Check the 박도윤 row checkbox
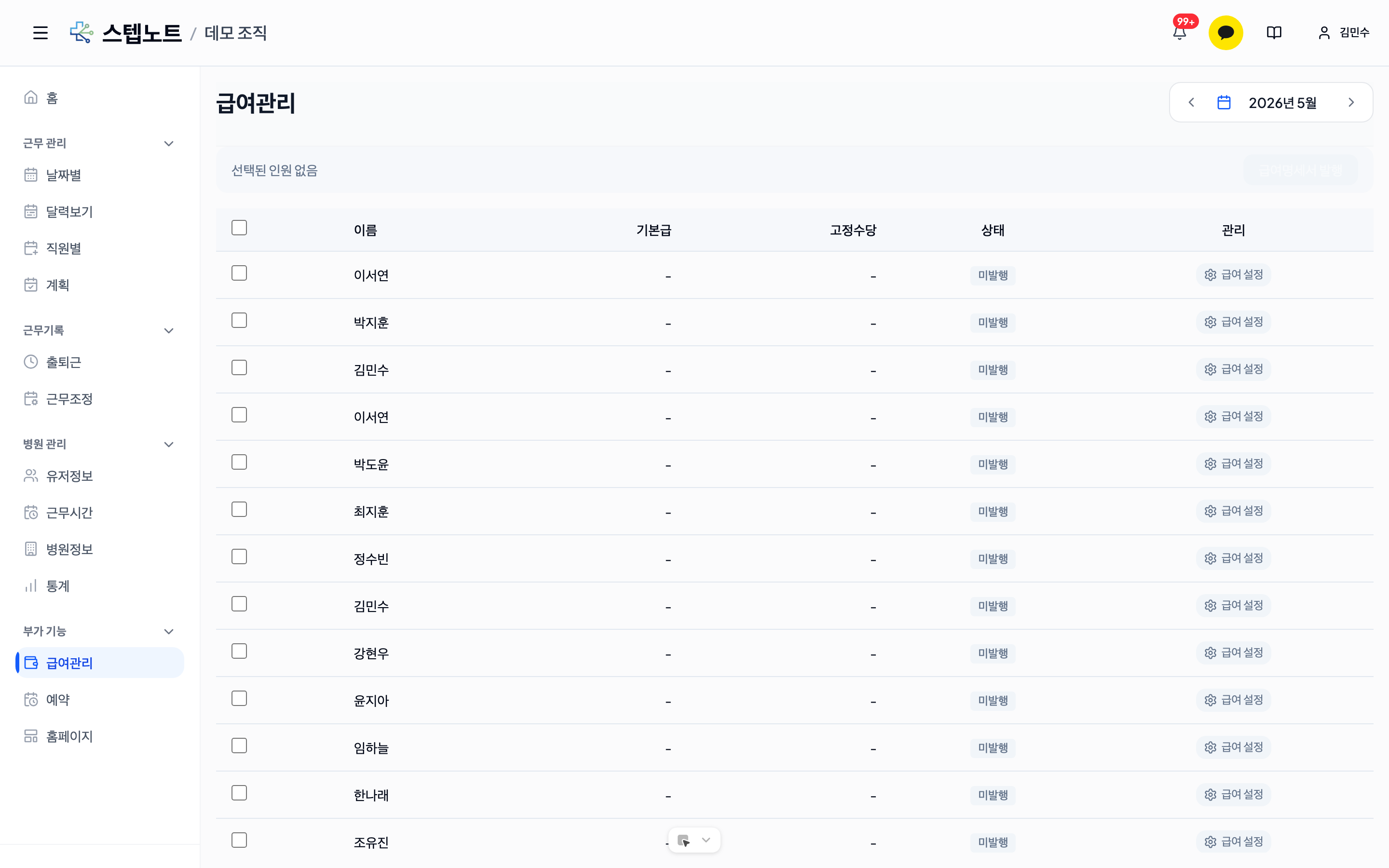 pos(239,462)
